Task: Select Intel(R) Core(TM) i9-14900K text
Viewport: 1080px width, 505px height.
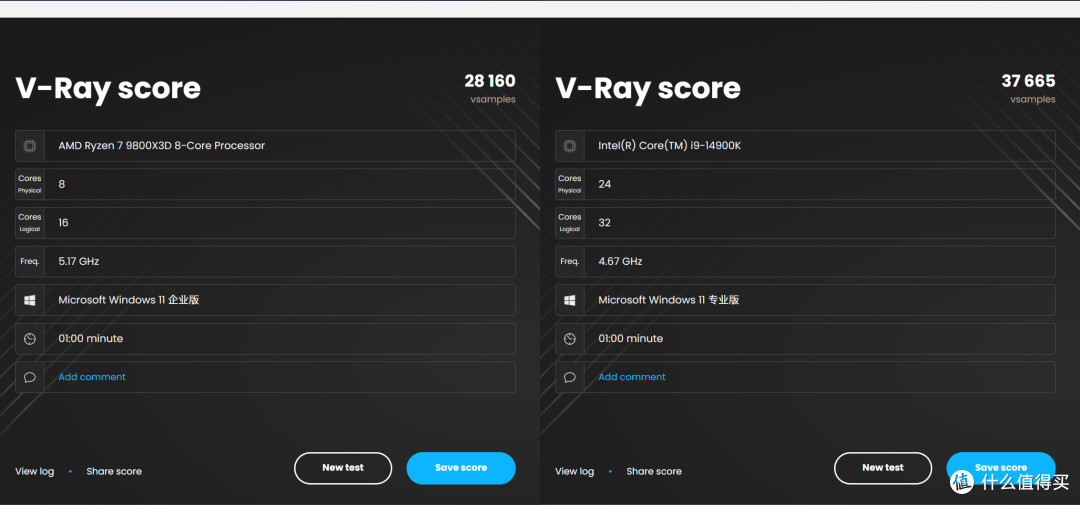Action: [669, 145]
